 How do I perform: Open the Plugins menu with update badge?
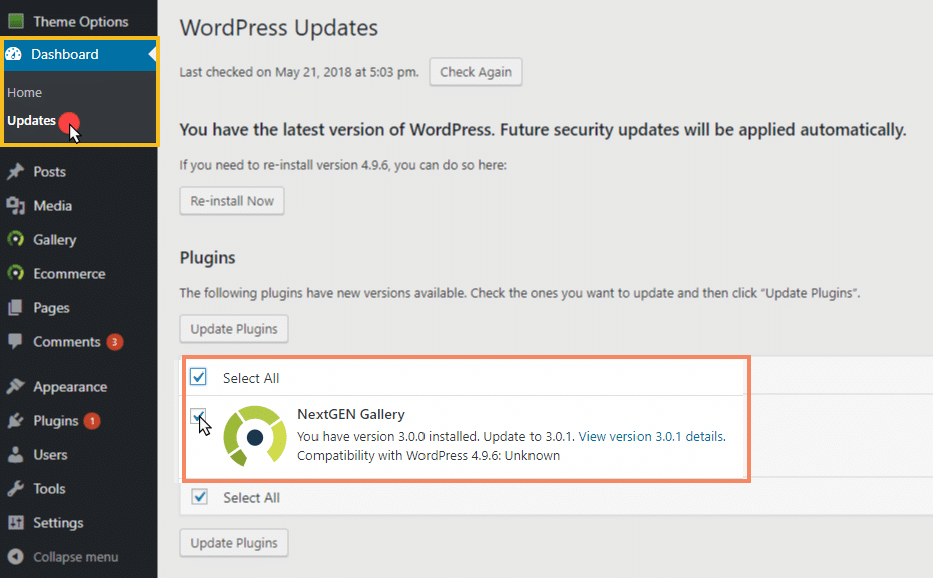54,421
